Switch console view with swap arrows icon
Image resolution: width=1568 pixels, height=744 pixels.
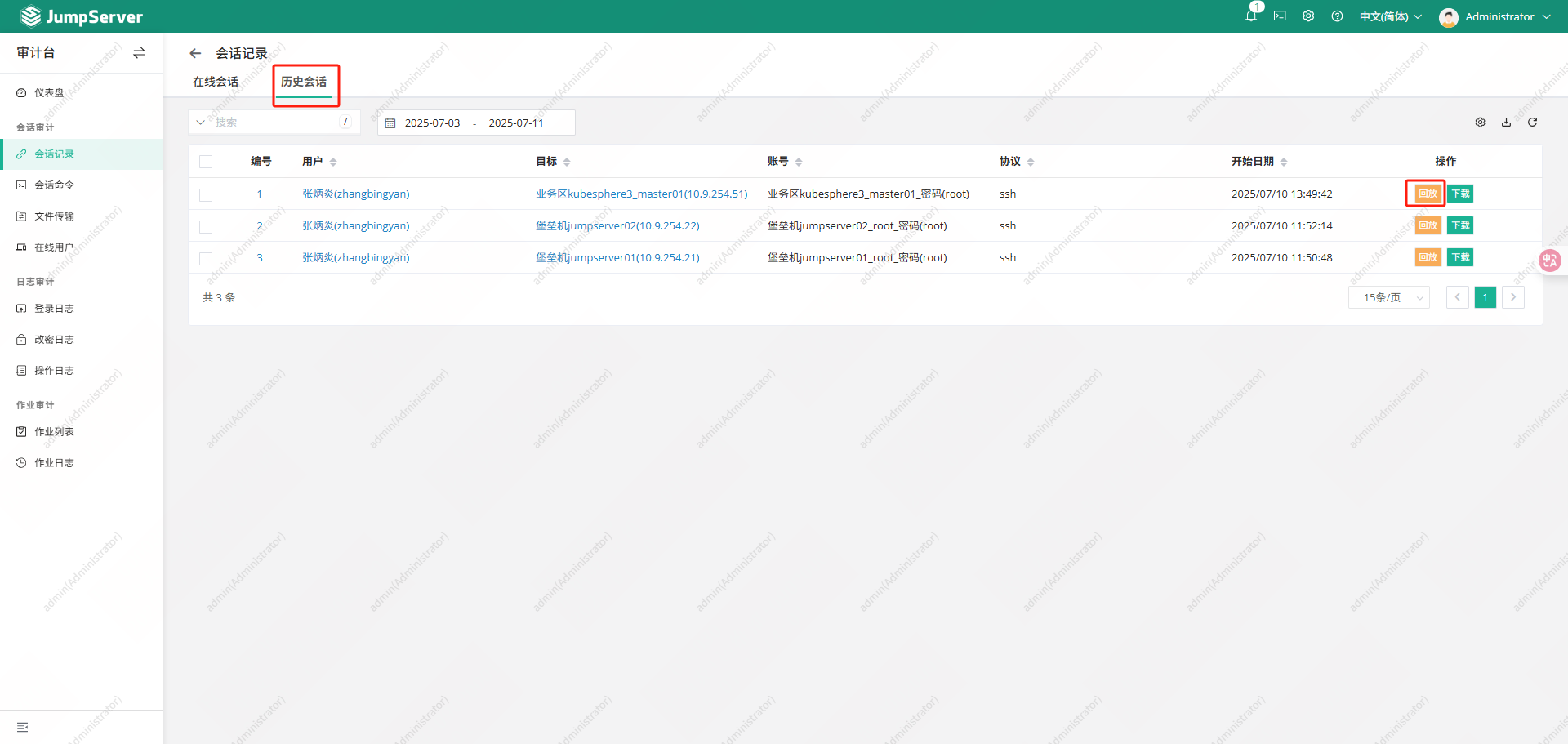139,52
